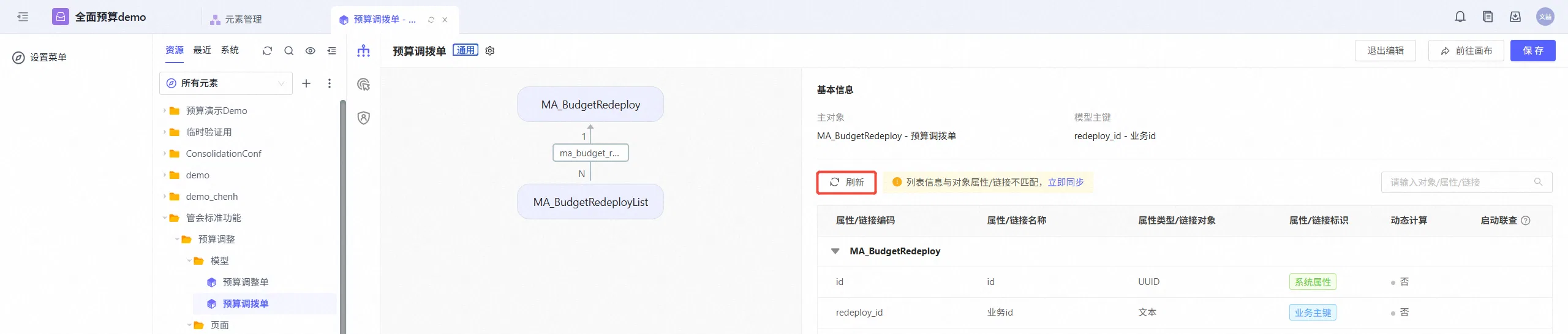Open the permissions shield icon

point(364,118)
